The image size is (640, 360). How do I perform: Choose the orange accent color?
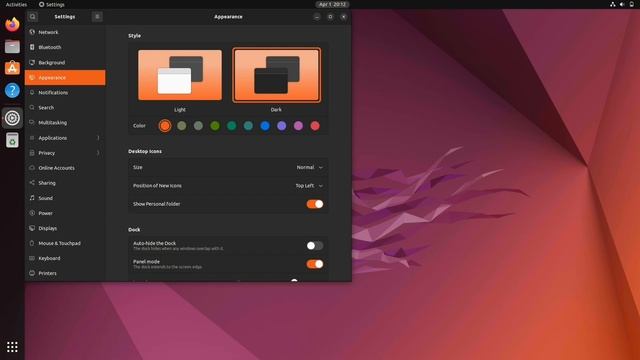tap(165, 126)
